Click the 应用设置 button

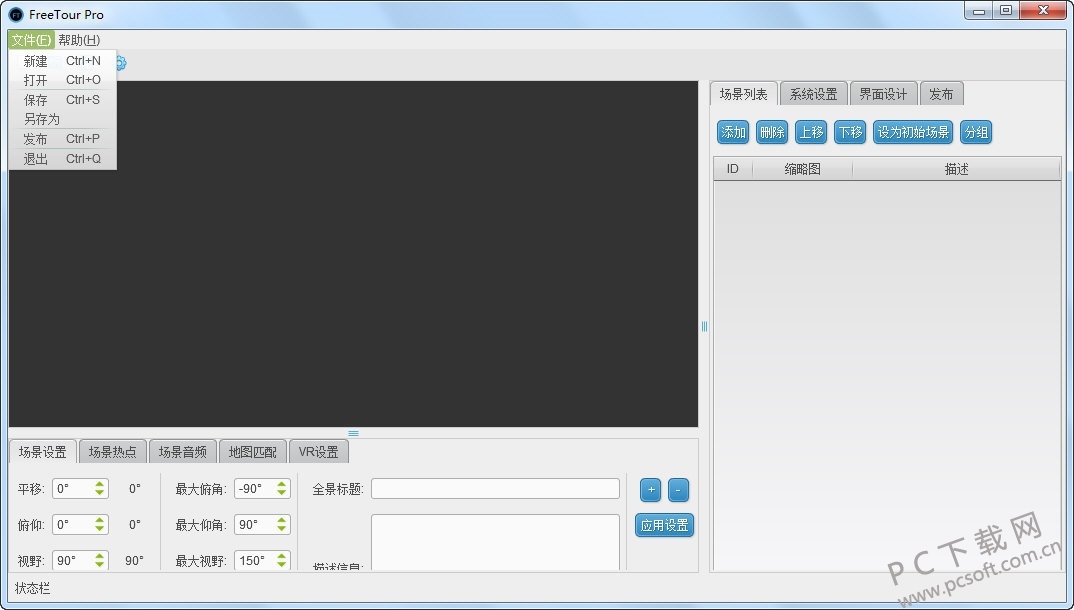[x=664, y=525]
